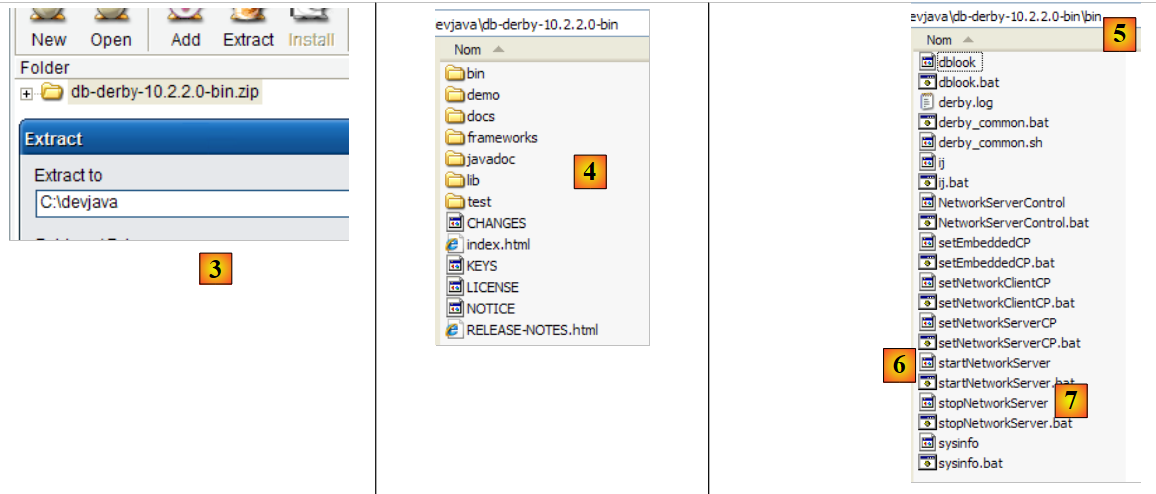Image resolution: width=1156 pixels, height=494 pixels.
Task: Select the ij.bat file
Action: pos(953,182)
